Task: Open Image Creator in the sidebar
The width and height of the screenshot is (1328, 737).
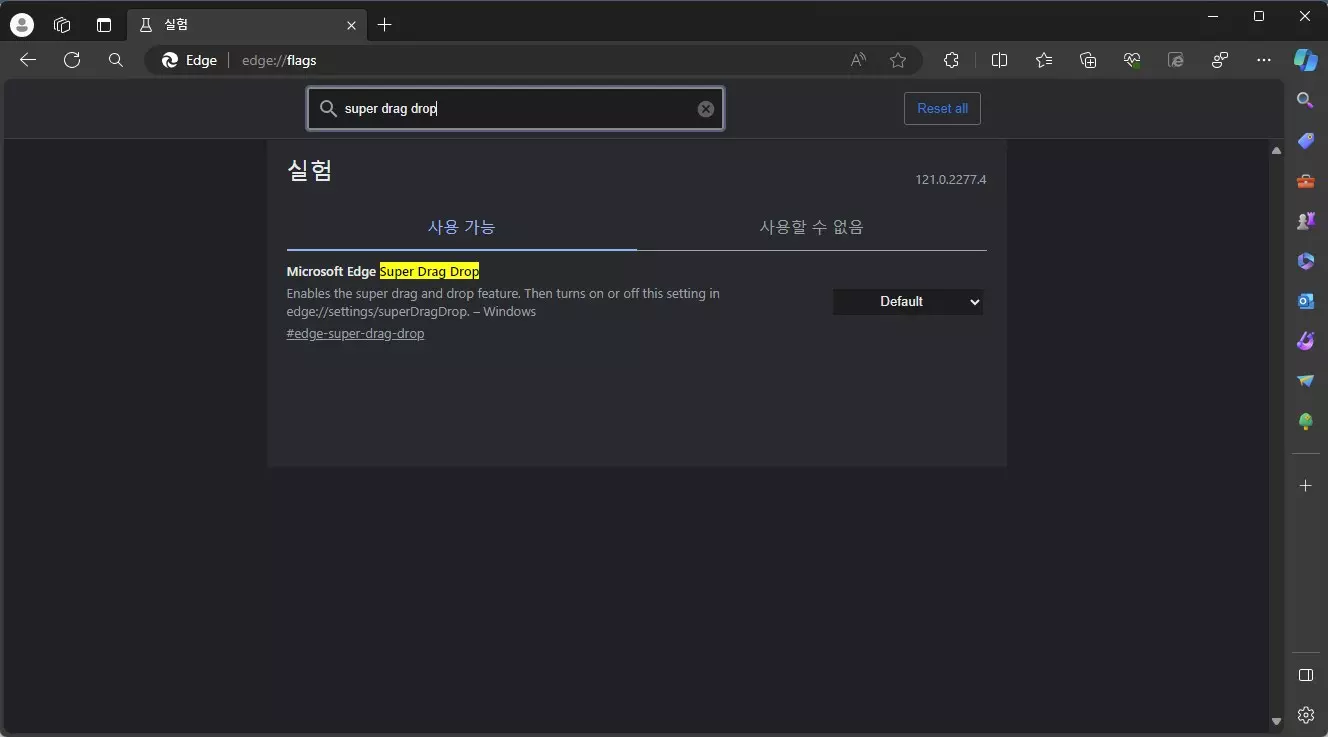Action: click(x=1305, y=340)
